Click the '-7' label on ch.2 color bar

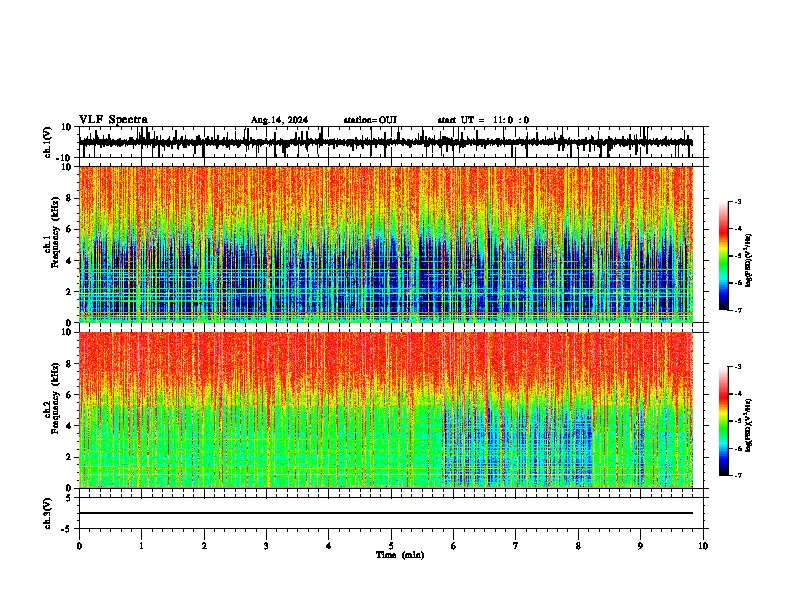[737, 475]
